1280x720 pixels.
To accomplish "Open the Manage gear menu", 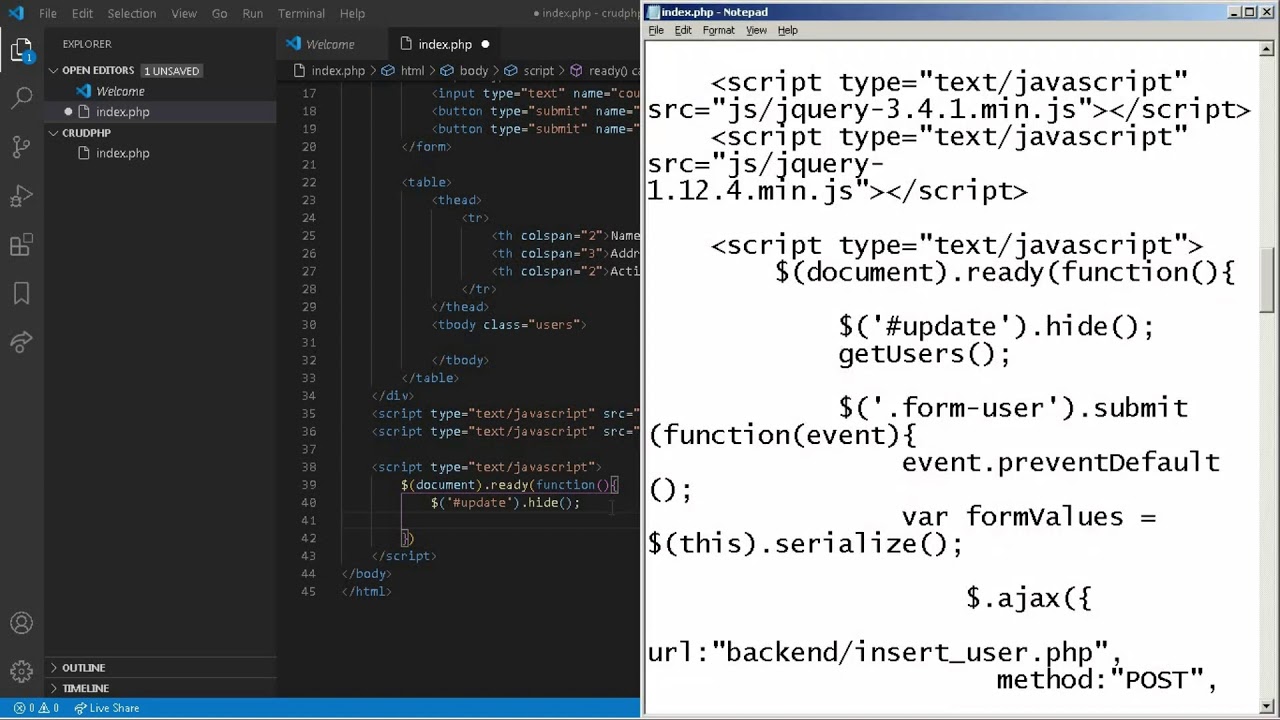I will click(22, 672).
